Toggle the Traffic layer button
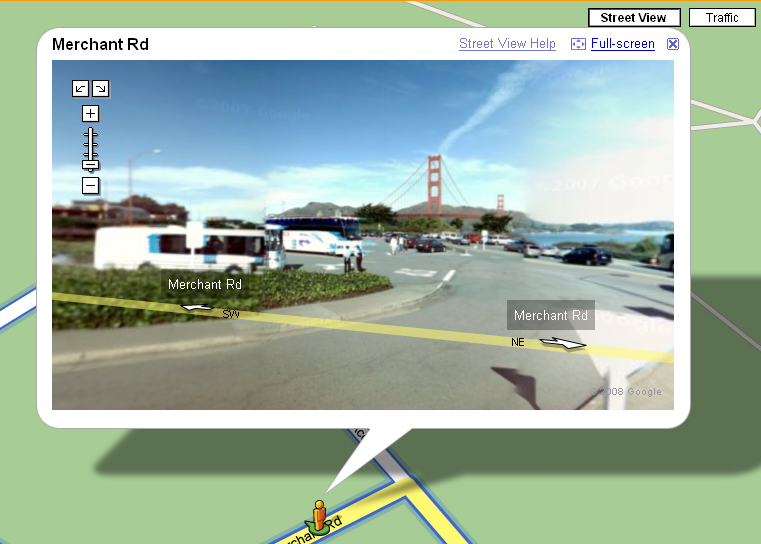This screenshot has height=544, width=761. 722,17
